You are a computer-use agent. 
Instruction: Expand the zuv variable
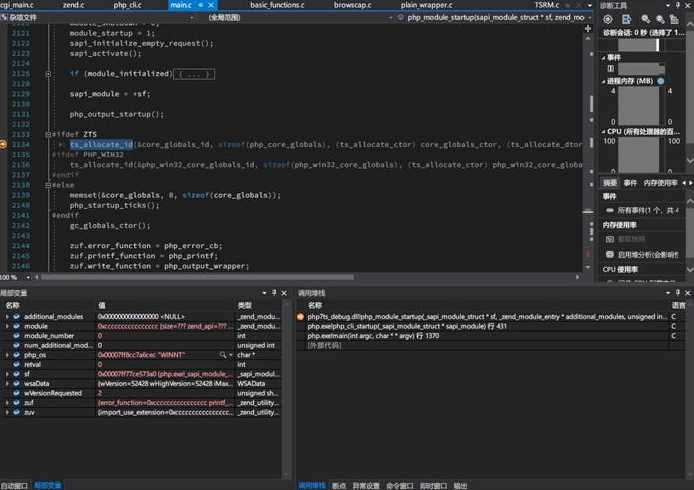tap(7, 413)
